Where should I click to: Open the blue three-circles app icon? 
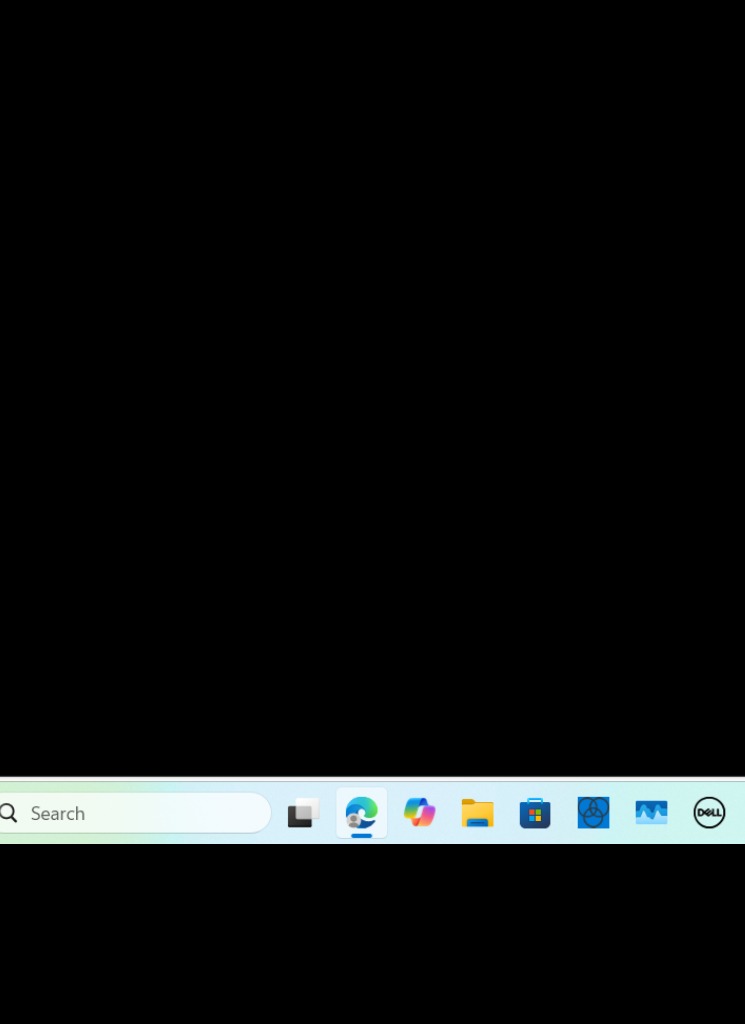pyautogui.click(x=593, y=813)
